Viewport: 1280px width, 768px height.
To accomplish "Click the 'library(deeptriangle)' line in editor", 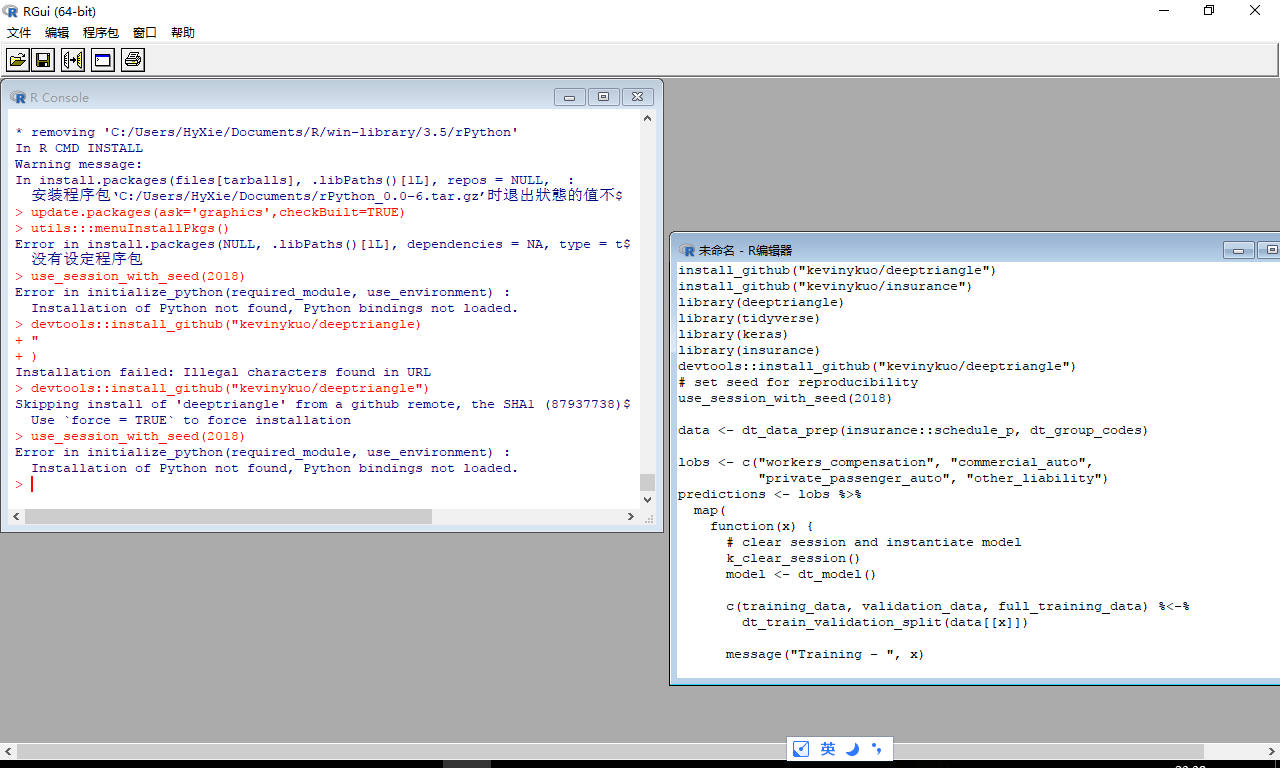I will click(x=762, y=302).
